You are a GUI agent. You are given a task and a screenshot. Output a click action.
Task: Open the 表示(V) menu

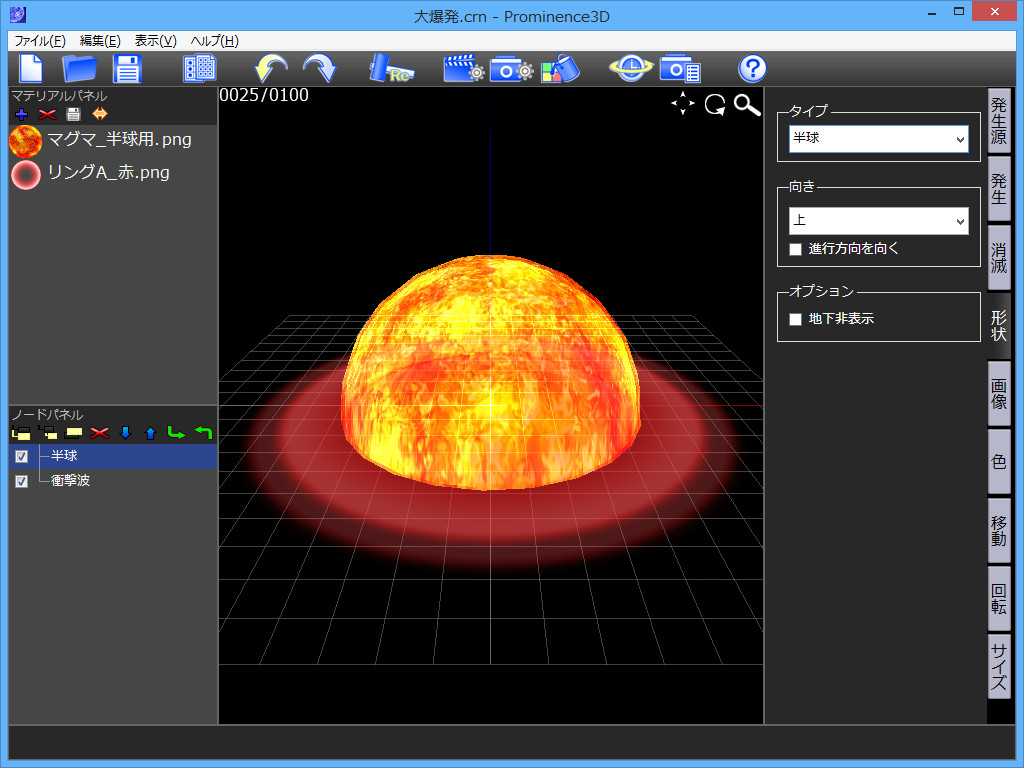pos(155,41)
